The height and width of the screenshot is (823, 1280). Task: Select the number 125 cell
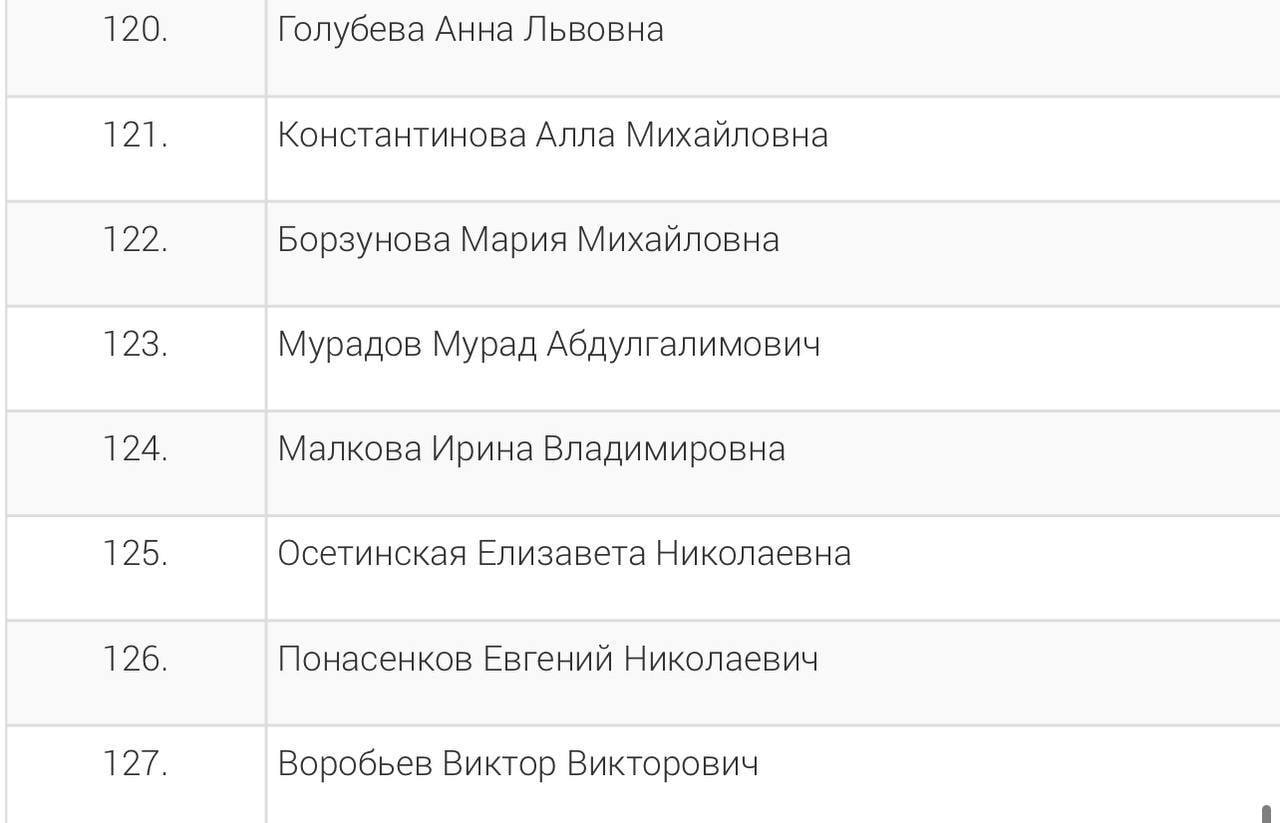tap(135, 554)
